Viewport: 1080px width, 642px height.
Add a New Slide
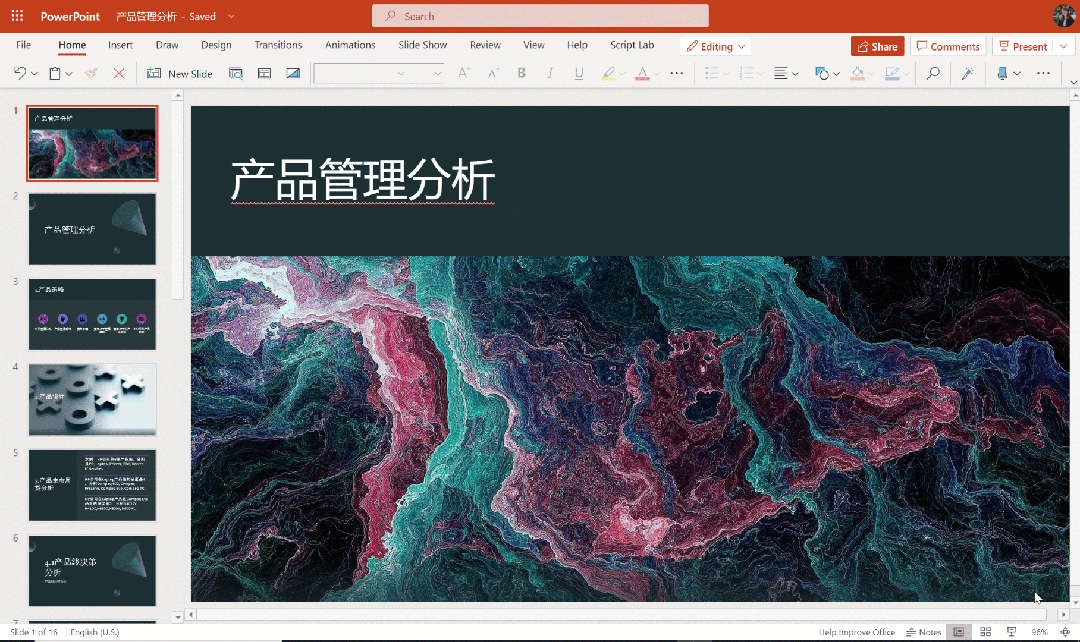tap(180, 73)
